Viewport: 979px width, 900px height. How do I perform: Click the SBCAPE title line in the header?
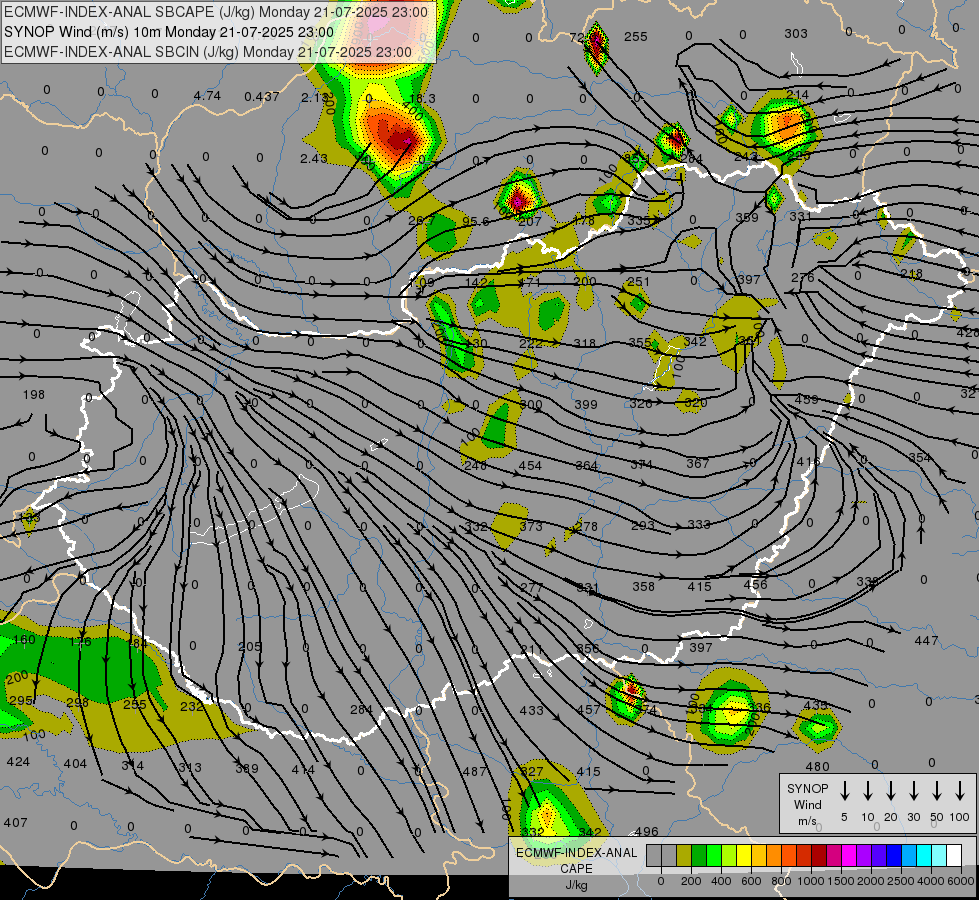click(216, 12)
